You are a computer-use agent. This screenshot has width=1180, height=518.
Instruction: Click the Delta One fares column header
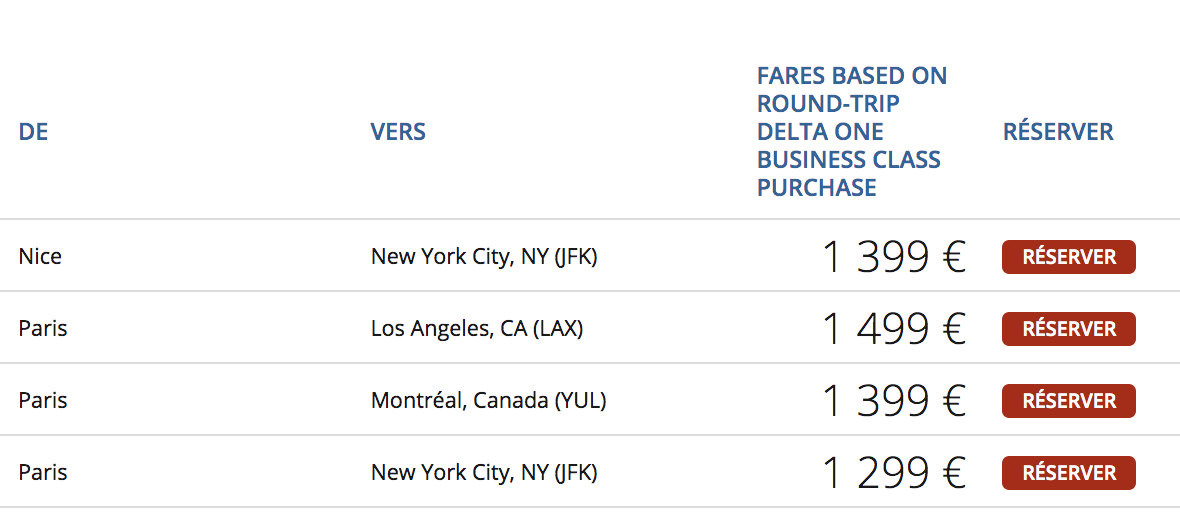851,132
